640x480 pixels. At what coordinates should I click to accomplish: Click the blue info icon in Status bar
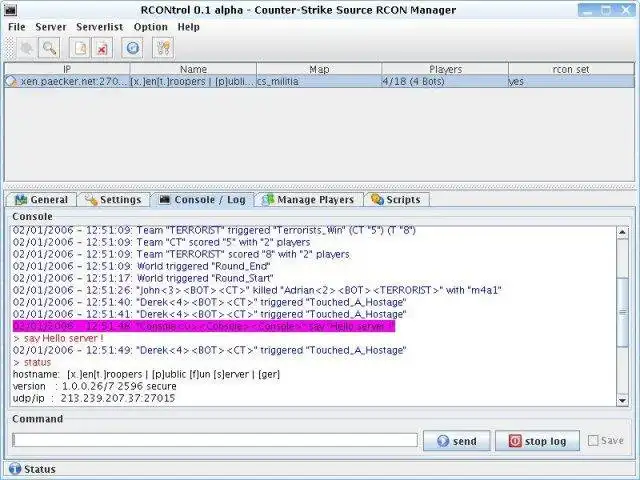15,469
